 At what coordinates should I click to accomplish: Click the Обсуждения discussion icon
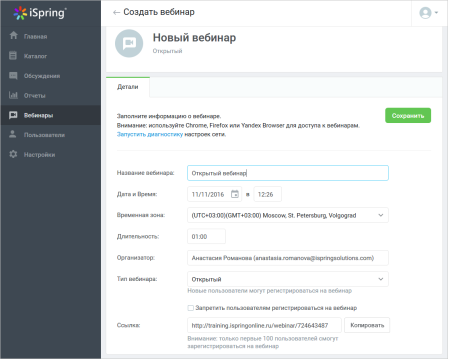point(13,76)
